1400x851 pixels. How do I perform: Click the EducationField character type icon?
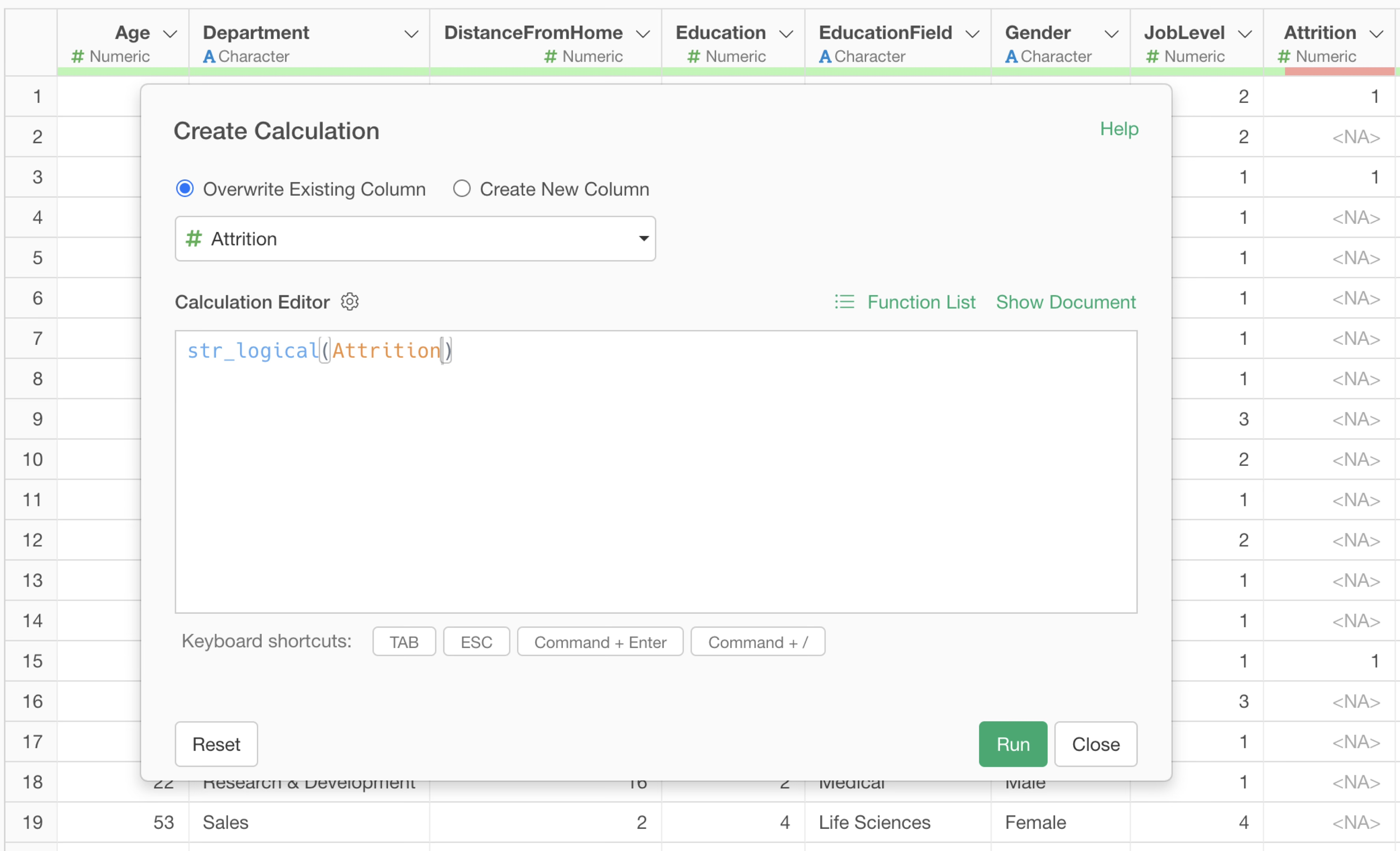825,56
